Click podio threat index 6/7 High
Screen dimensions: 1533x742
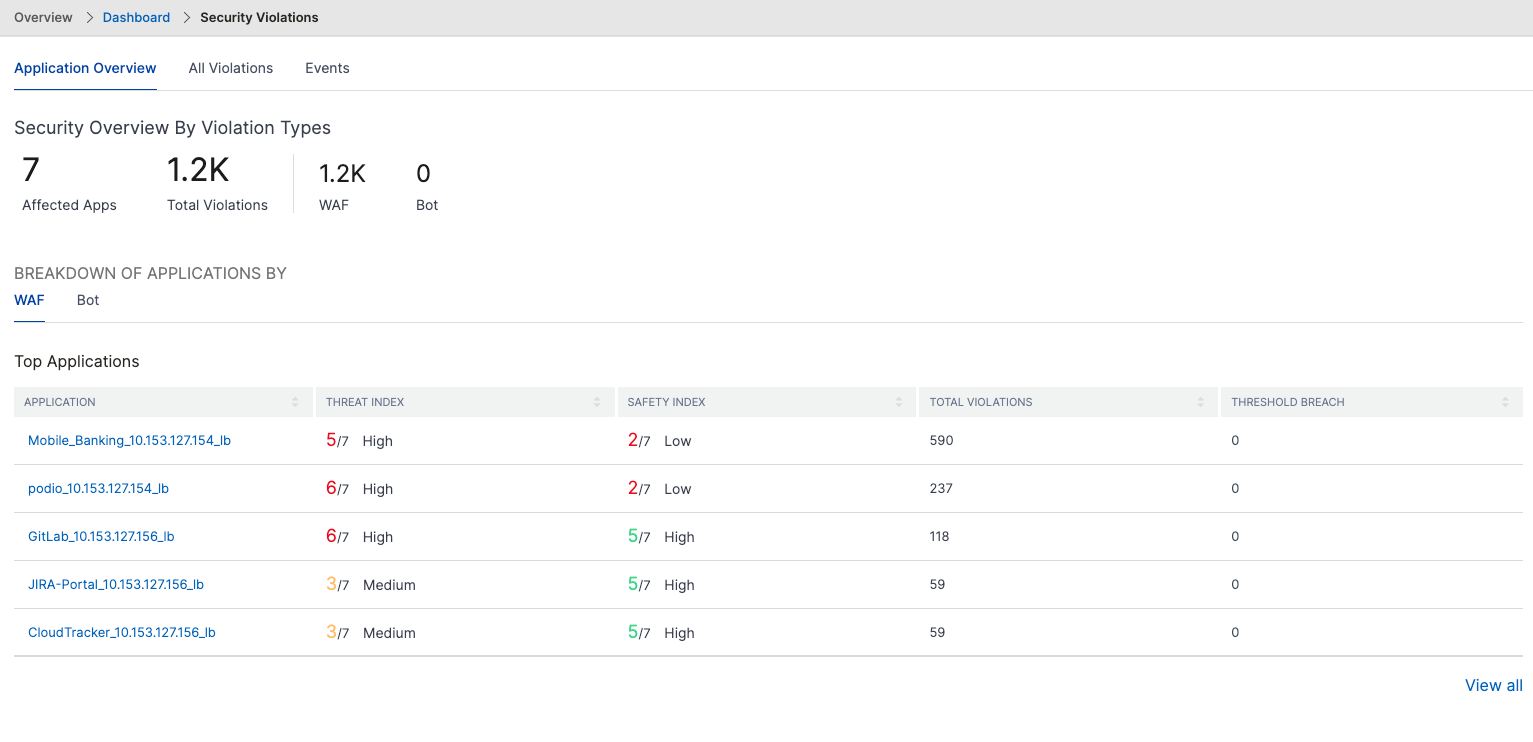(360, 488)
